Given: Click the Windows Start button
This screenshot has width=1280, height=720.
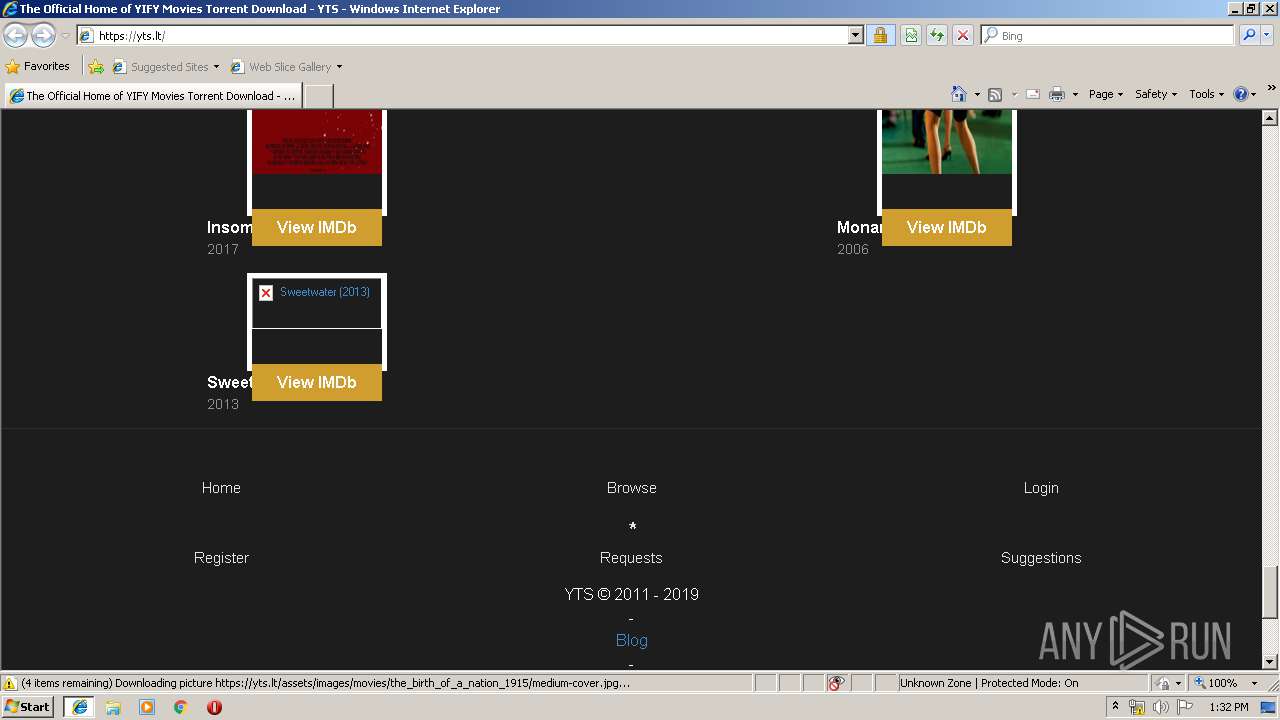Looking at the screenshot, I should 28,707.
